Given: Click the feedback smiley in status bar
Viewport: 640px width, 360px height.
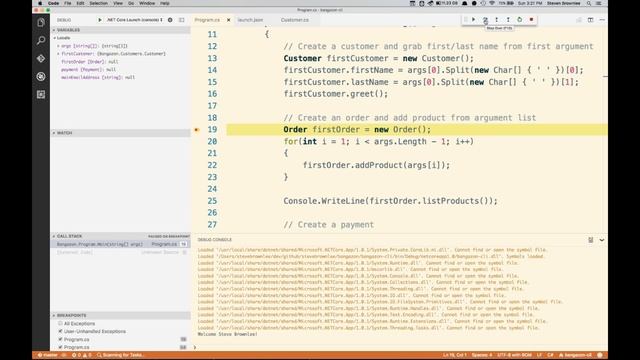Looking at the screenshot, I should tap(600, 355).
